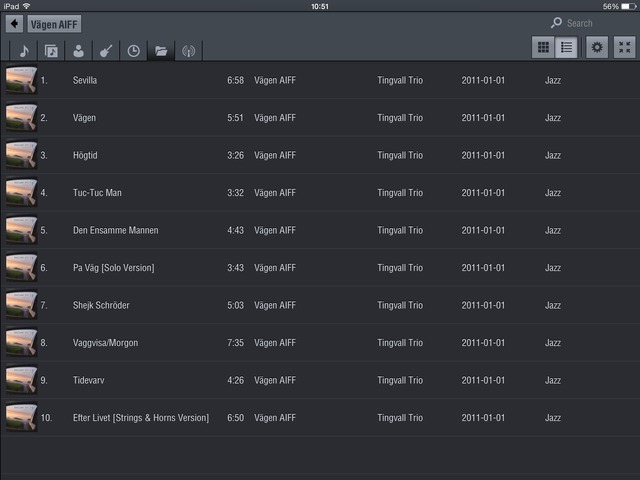Viewport: 640px width, 480px height.
Task: Tap the back arrow button
Action: coord(15,24)
